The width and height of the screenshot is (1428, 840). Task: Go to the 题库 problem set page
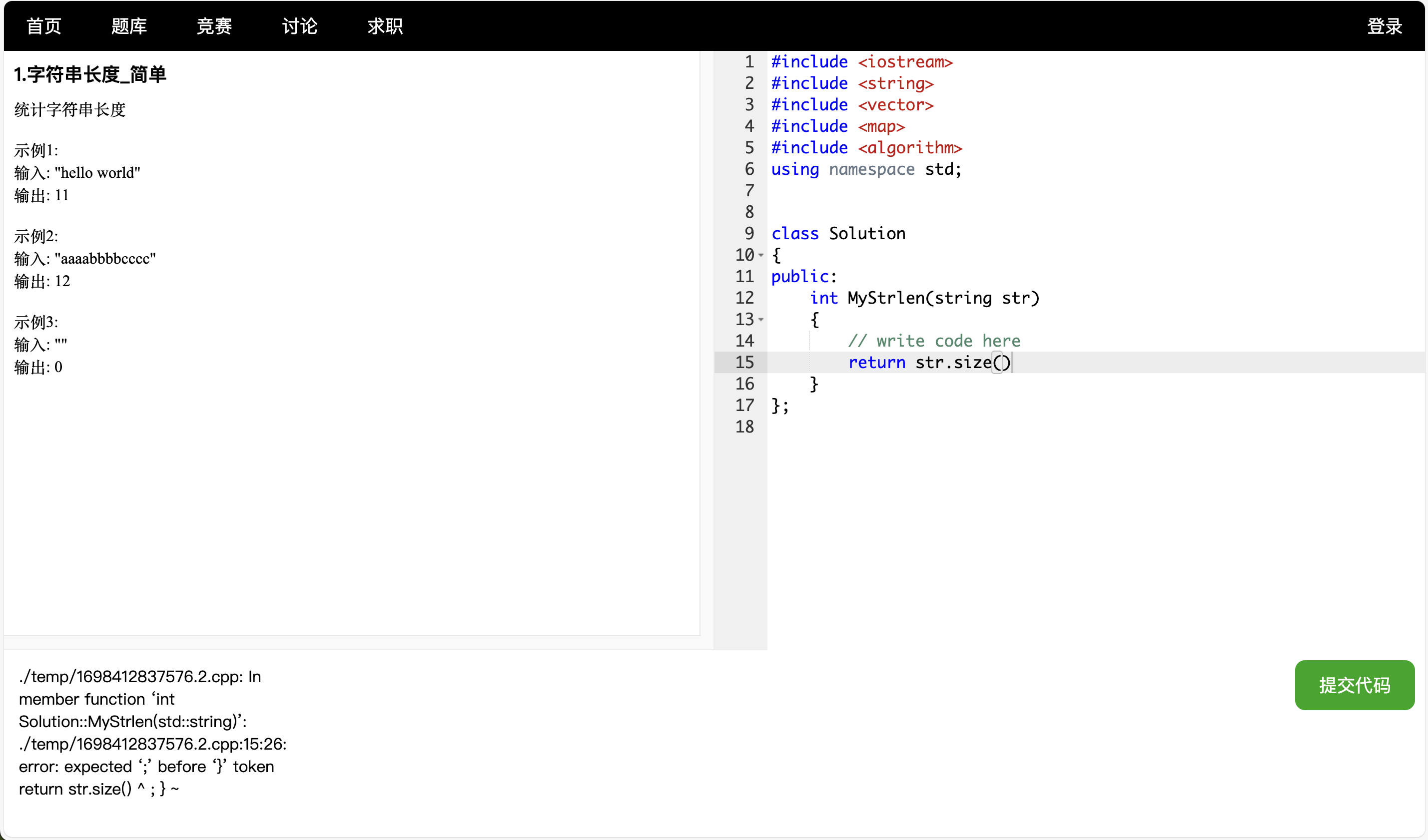pos(128,26)
